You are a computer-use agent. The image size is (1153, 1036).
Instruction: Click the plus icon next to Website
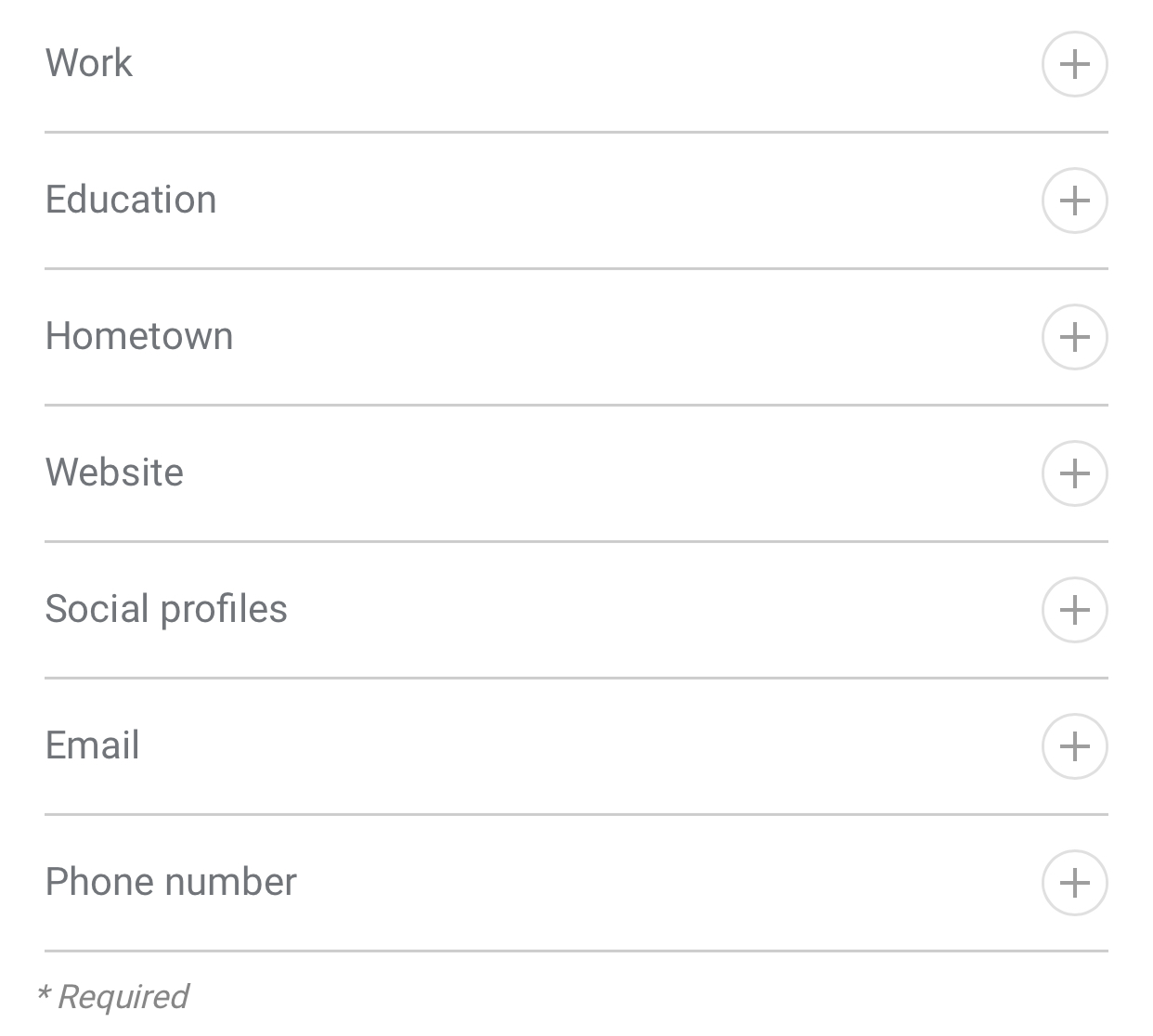[1074, 473]
